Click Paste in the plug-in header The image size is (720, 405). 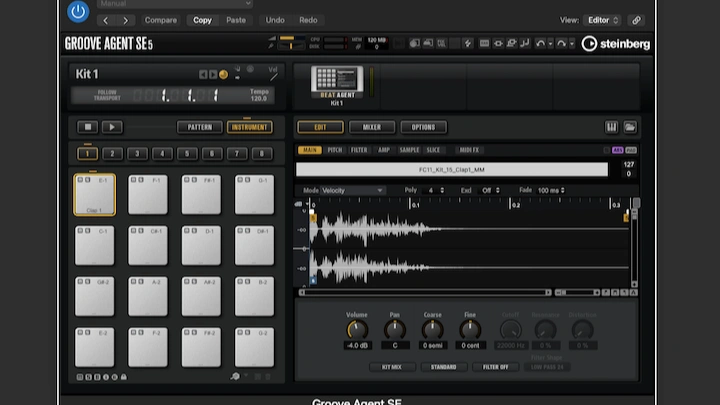click(236, 20)
